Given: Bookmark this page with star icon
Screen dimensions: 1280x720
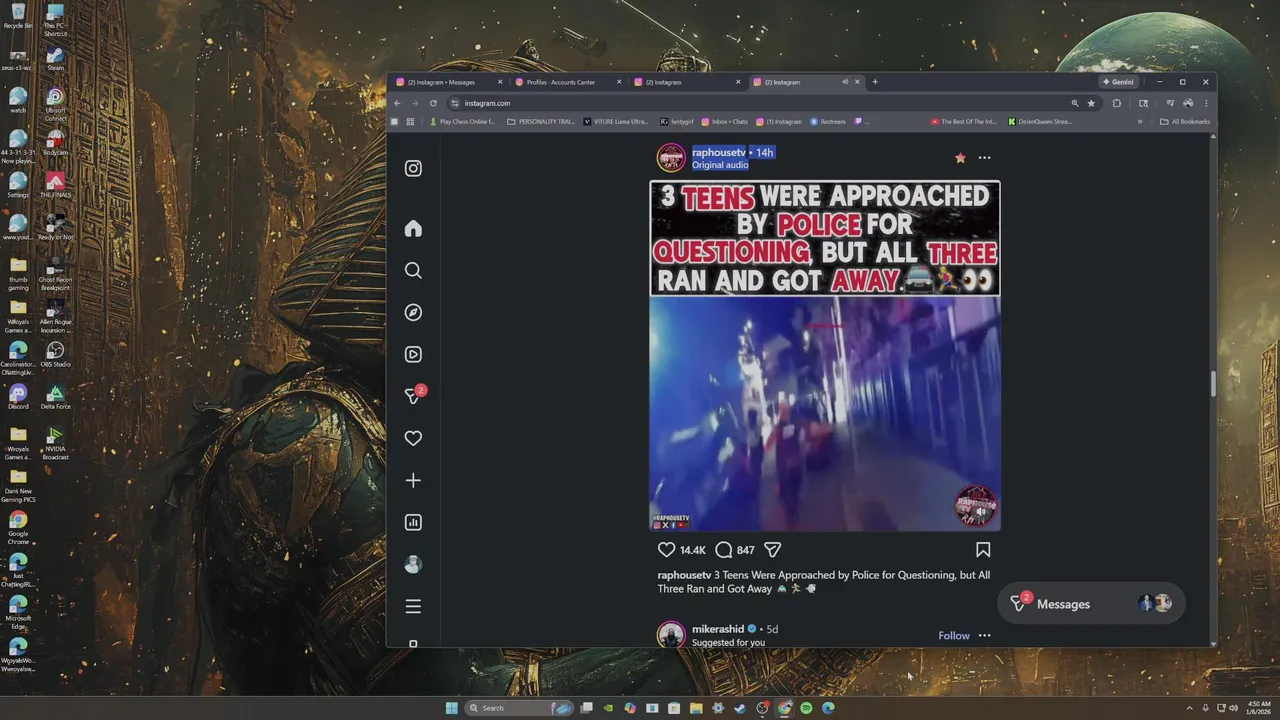Looking at the screenshot, I should (x=1091, y=103).
